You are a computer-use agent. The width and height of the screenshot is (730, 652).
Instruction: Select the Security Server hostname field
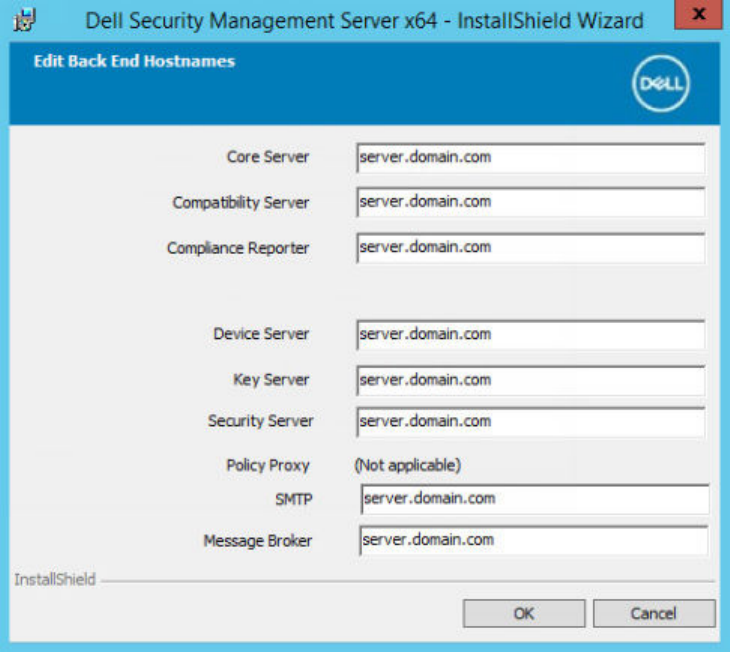coord(531,421)
